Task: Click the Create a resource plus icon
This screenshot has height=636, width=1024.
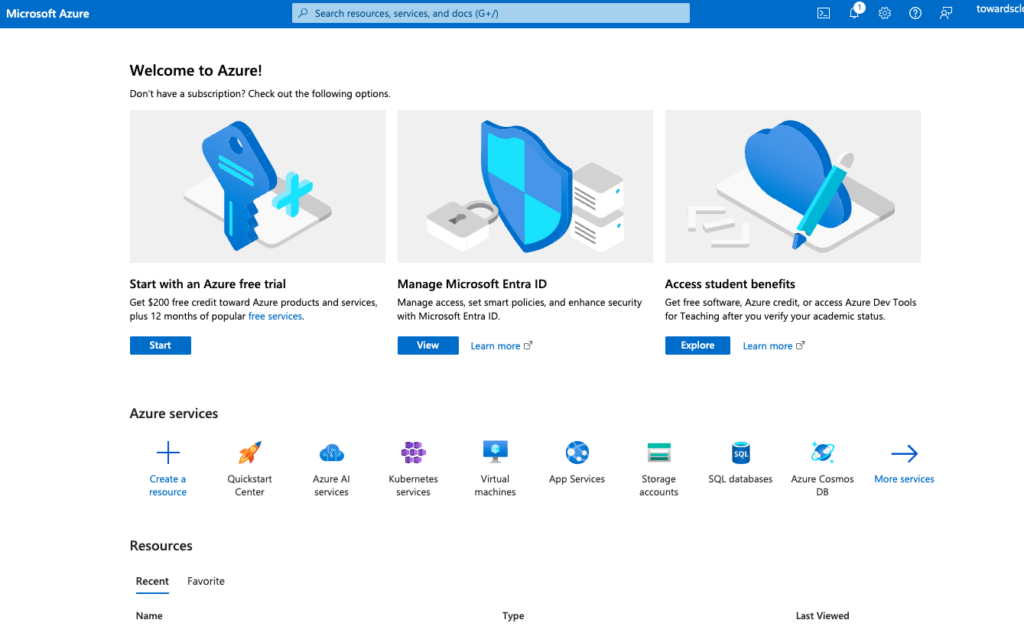Action: click(168, 453)
